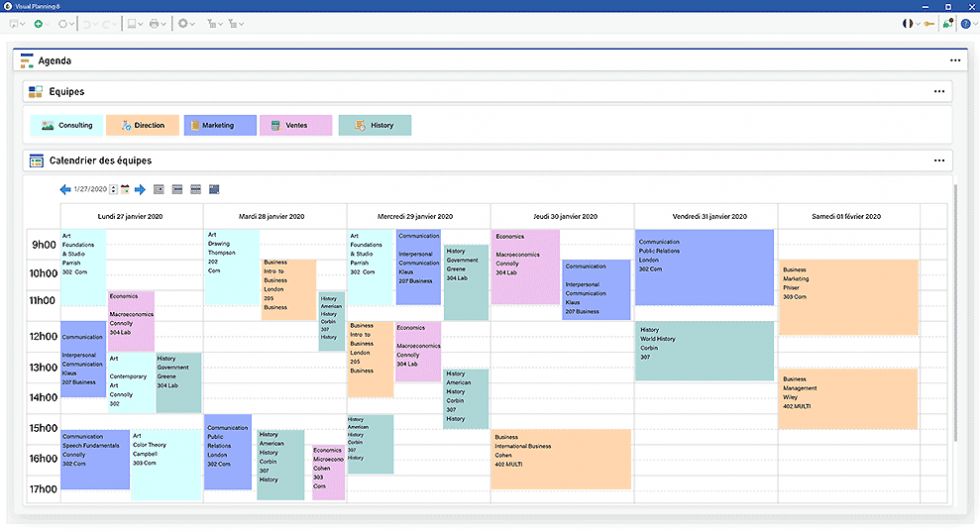Click the green add button in toolbar
This screenshot has width=980, height=532.
(x=38, y=23)
